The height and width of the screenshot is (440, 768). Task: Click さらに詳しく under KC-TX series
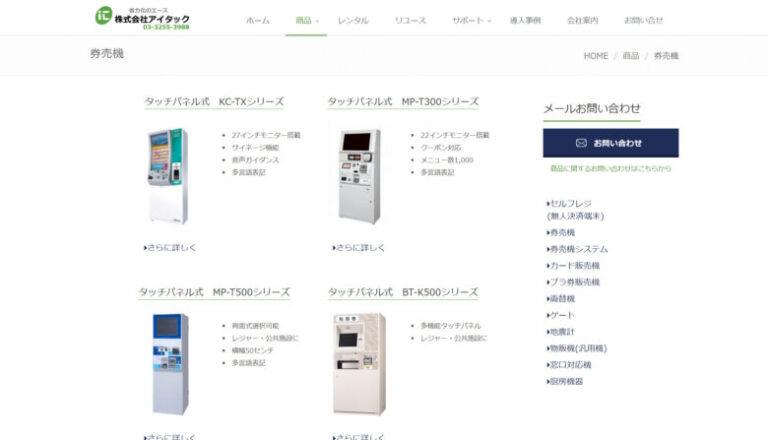(x=169, y=248)
